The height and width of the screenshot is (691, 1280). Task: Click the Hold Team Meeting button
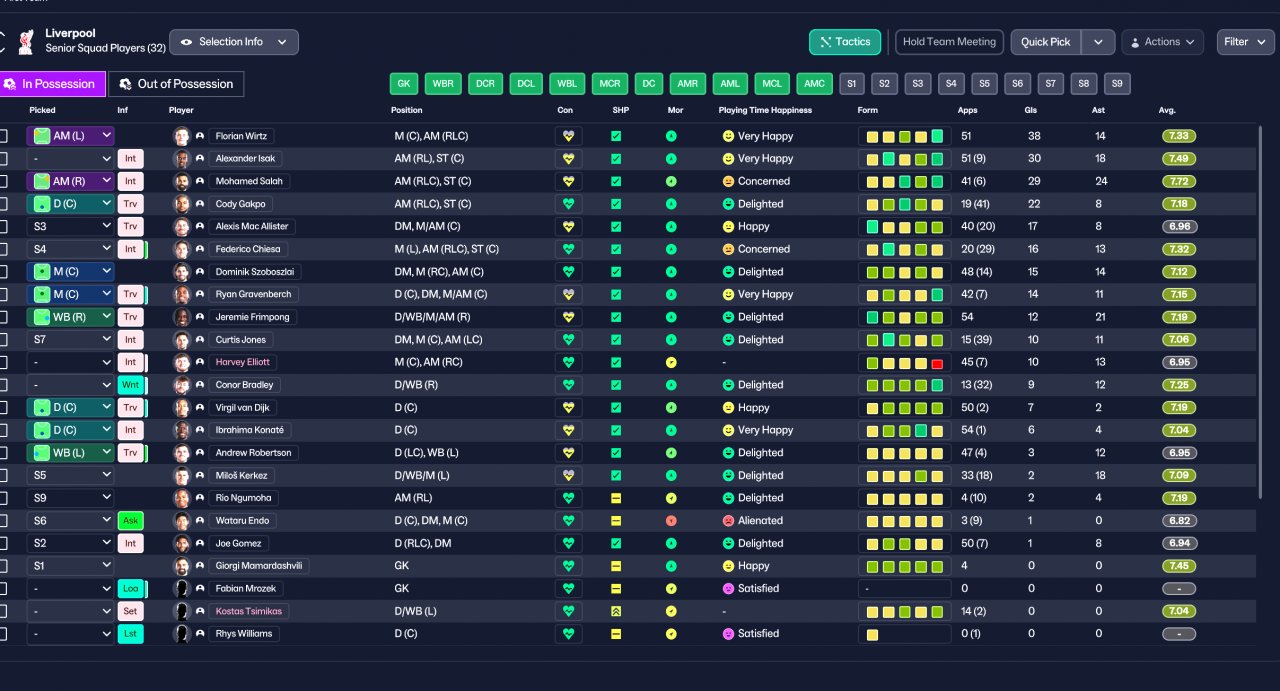click(x=949, y=42)
